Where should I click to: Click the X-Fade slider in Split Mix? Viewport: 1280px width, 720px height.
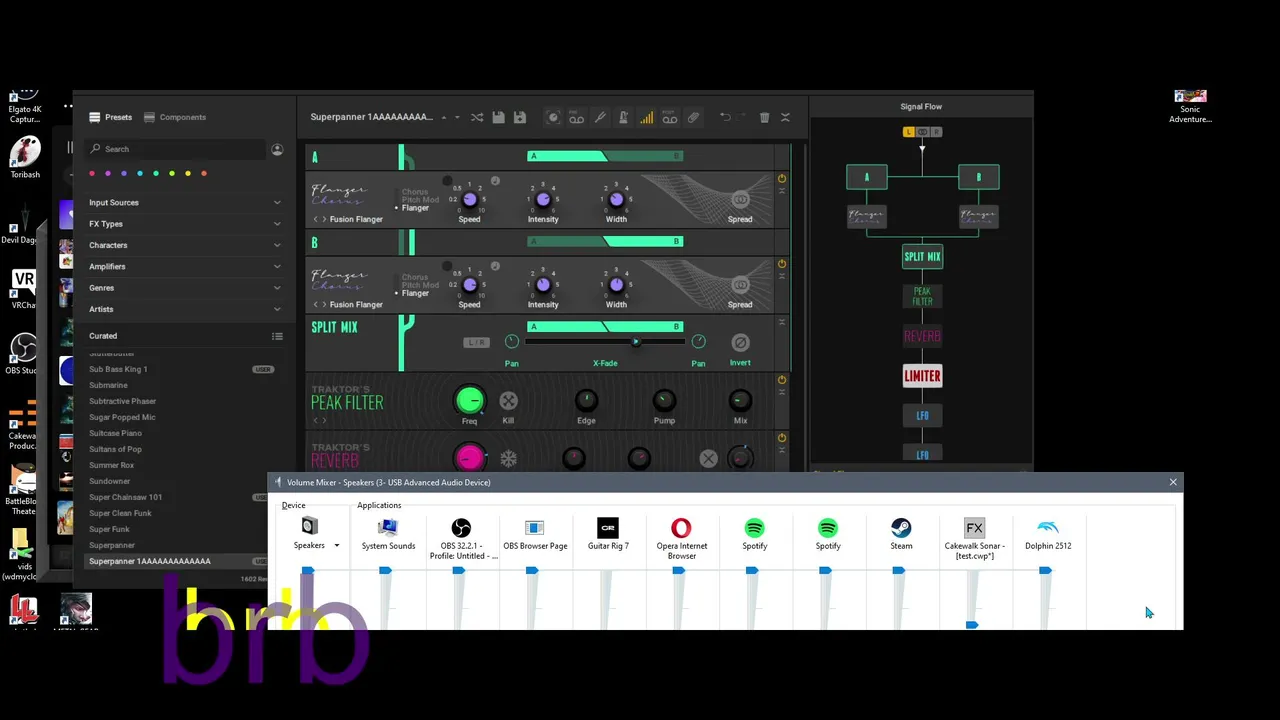605,342
